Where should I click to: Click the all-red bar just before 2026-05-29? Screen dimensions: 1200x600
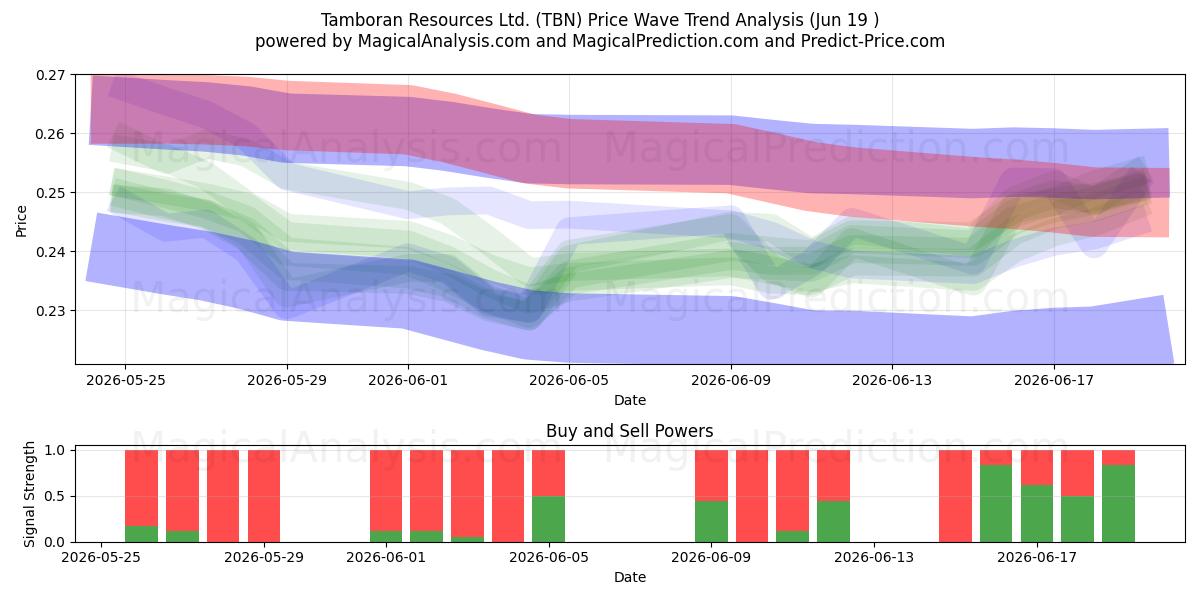point(223,496)
